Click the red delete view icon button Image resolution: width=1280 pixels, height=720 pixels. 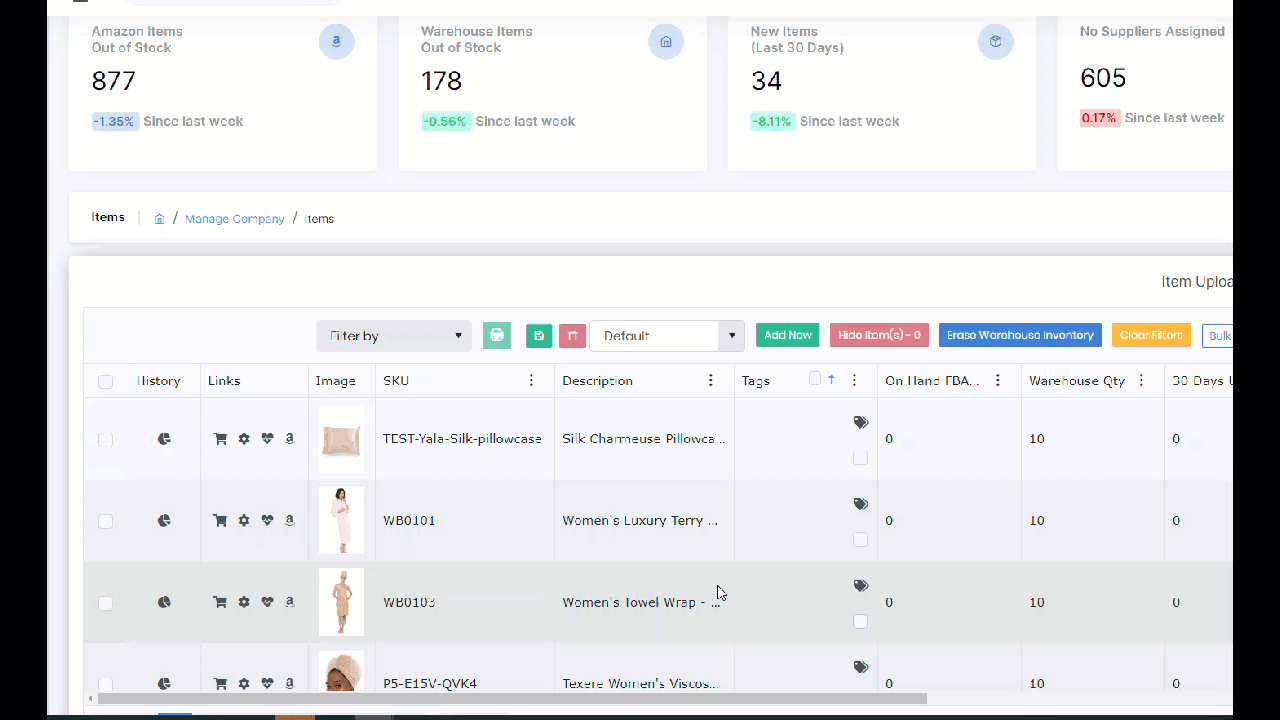tap(572, 336)
